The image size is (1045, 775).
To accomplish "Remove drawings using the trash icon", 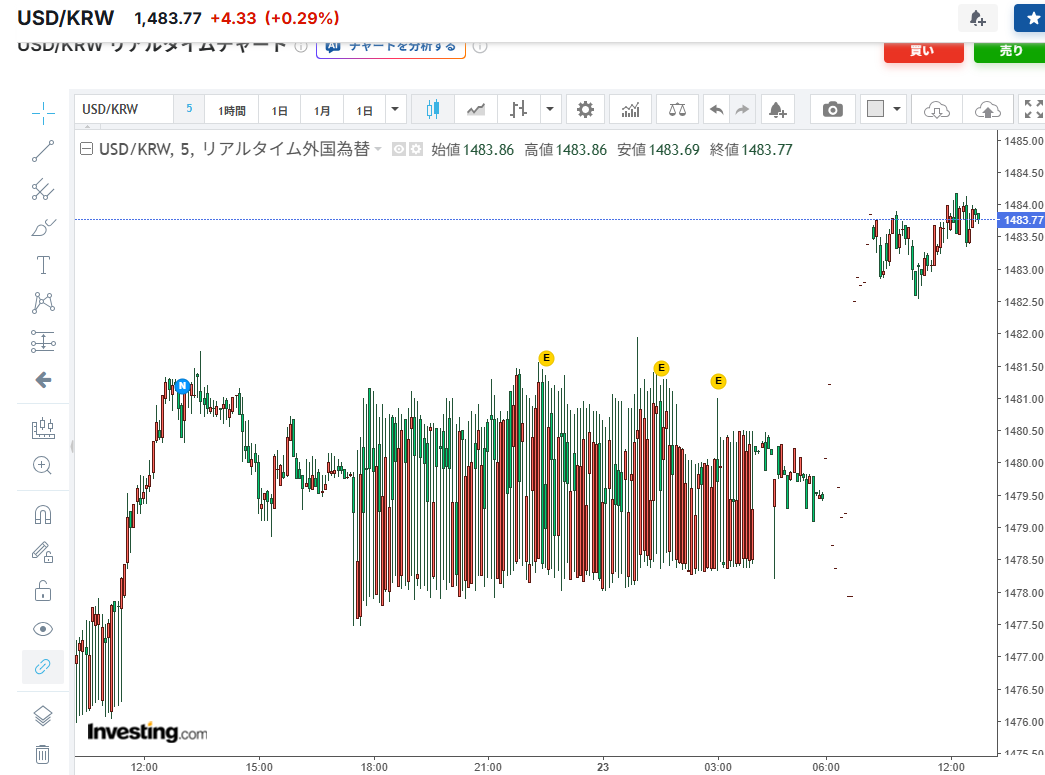I will 42,753.
